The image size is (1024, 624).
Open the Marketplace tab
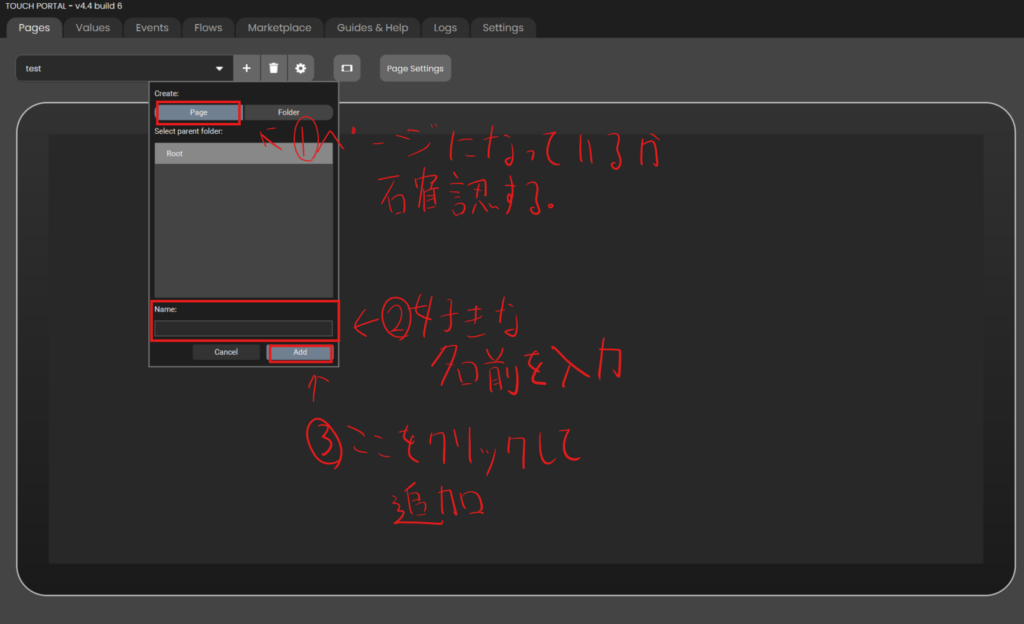[280, 28]
